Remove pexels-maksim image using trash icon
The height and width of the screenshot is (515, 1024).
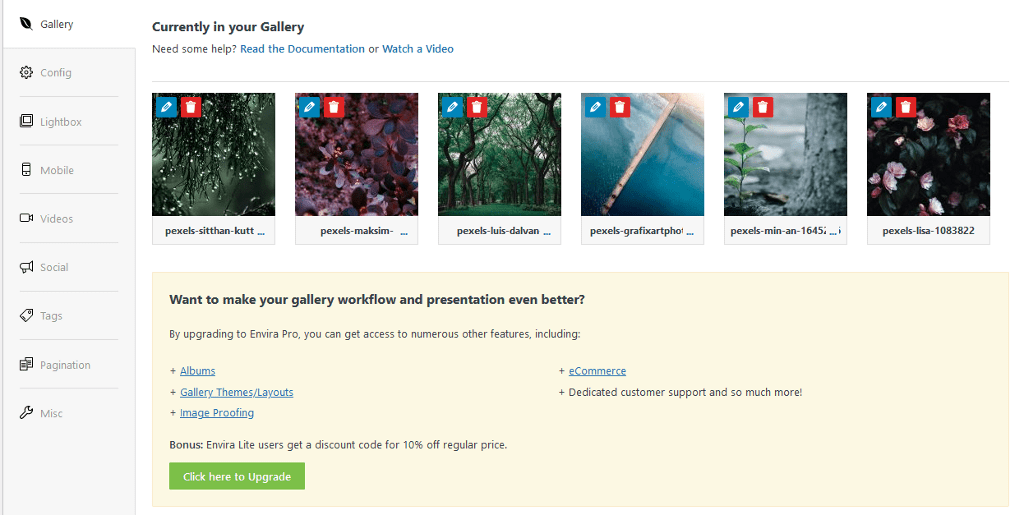(x=334, y=107)
